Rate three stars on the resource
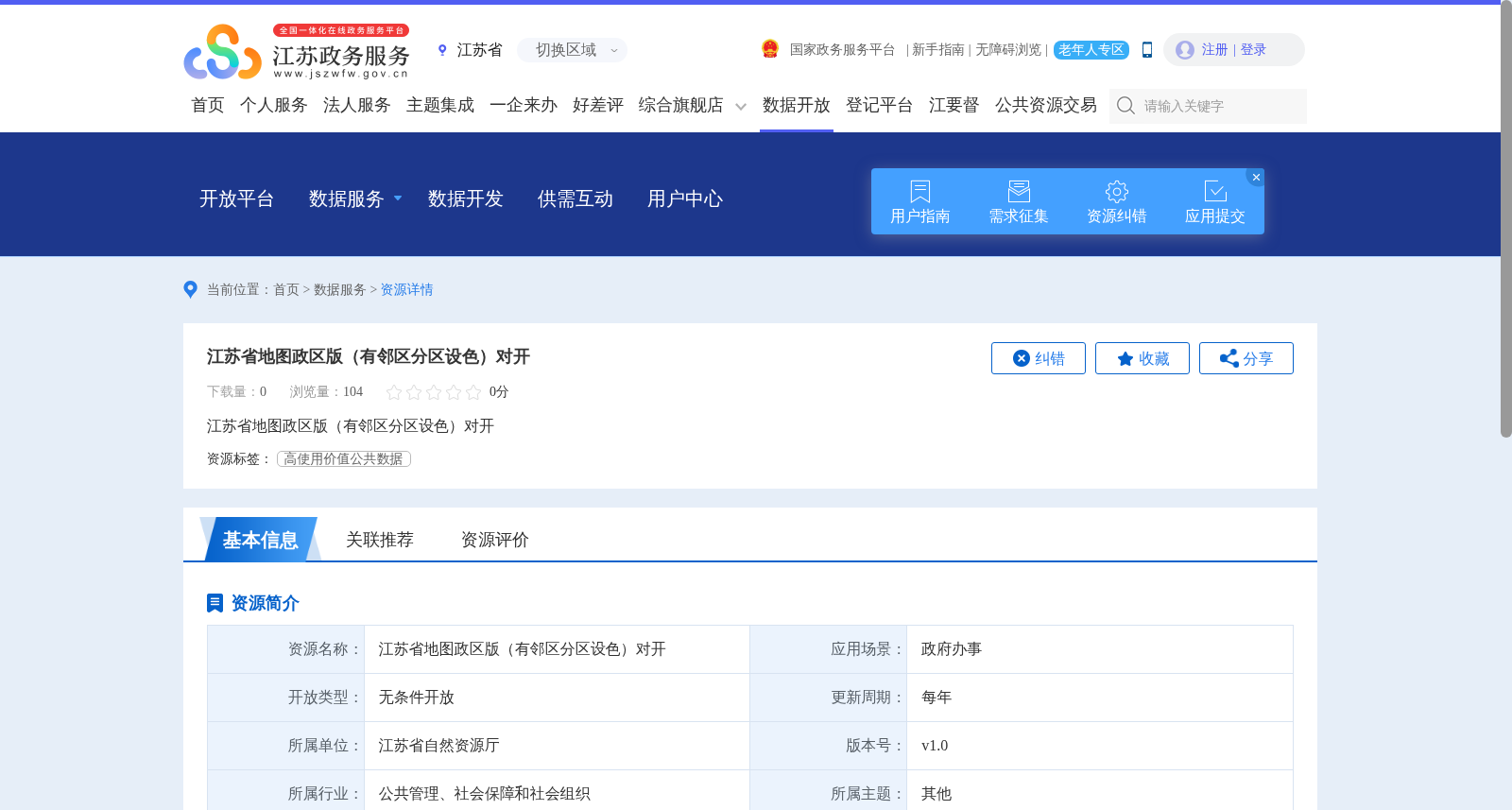 coord(434,391)
